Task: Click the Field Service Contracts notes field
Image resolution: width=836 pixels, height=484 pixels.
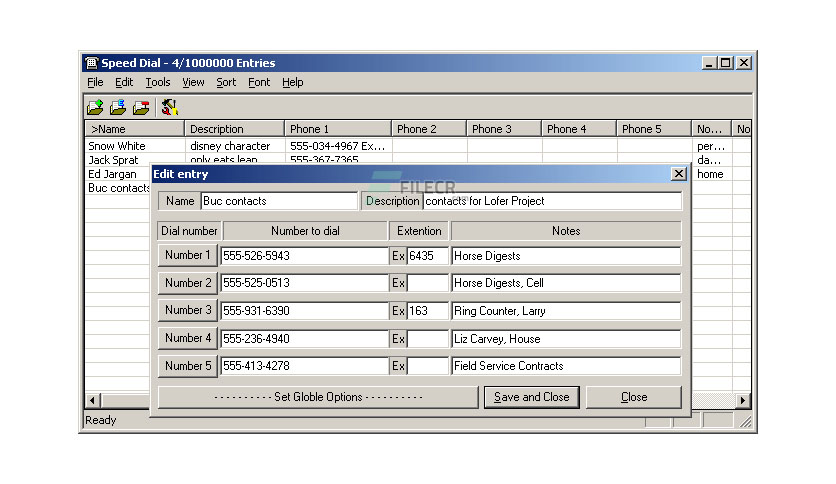Action: point(566,366)
